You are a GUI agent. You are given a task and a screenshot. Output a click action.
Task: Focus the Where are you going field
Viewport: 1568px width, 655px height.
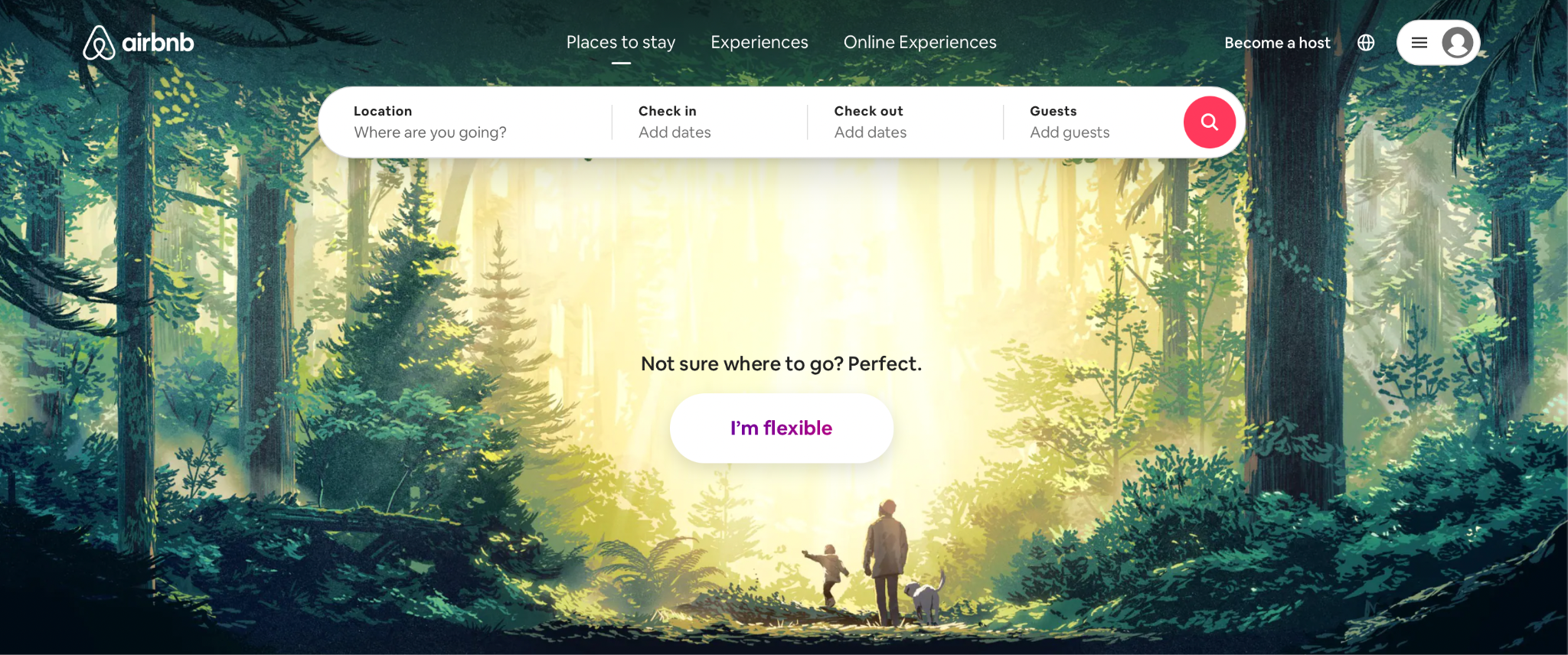point(466,122)
